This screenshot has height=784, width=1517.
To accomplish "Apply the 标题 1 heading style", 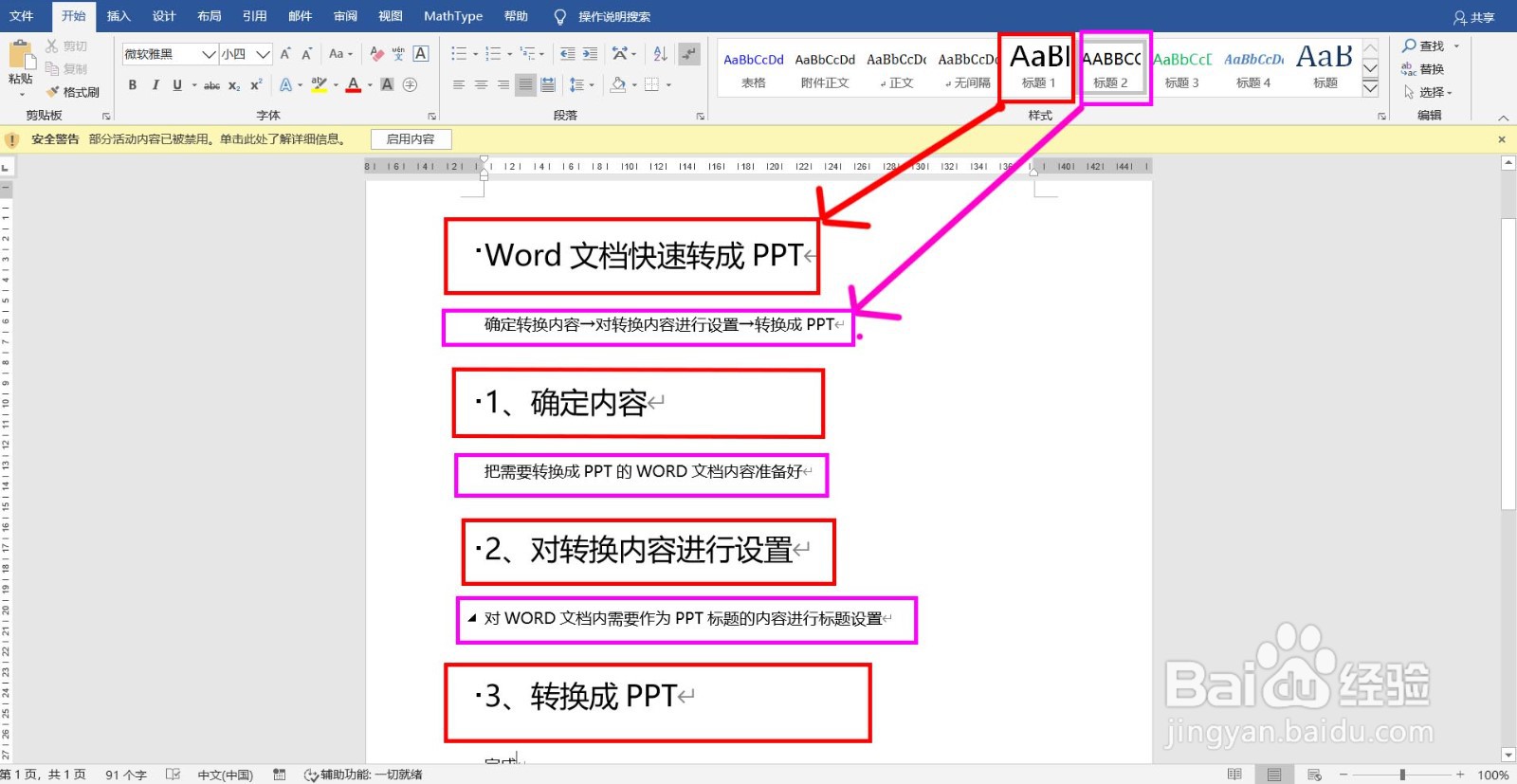I will (1038, 68).
